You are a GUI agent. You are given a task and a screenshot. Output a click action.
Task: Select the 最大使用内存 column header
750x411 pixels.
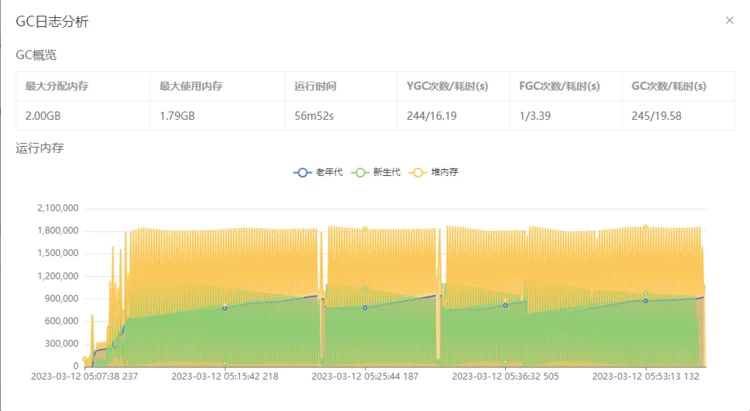pos(191,86)
